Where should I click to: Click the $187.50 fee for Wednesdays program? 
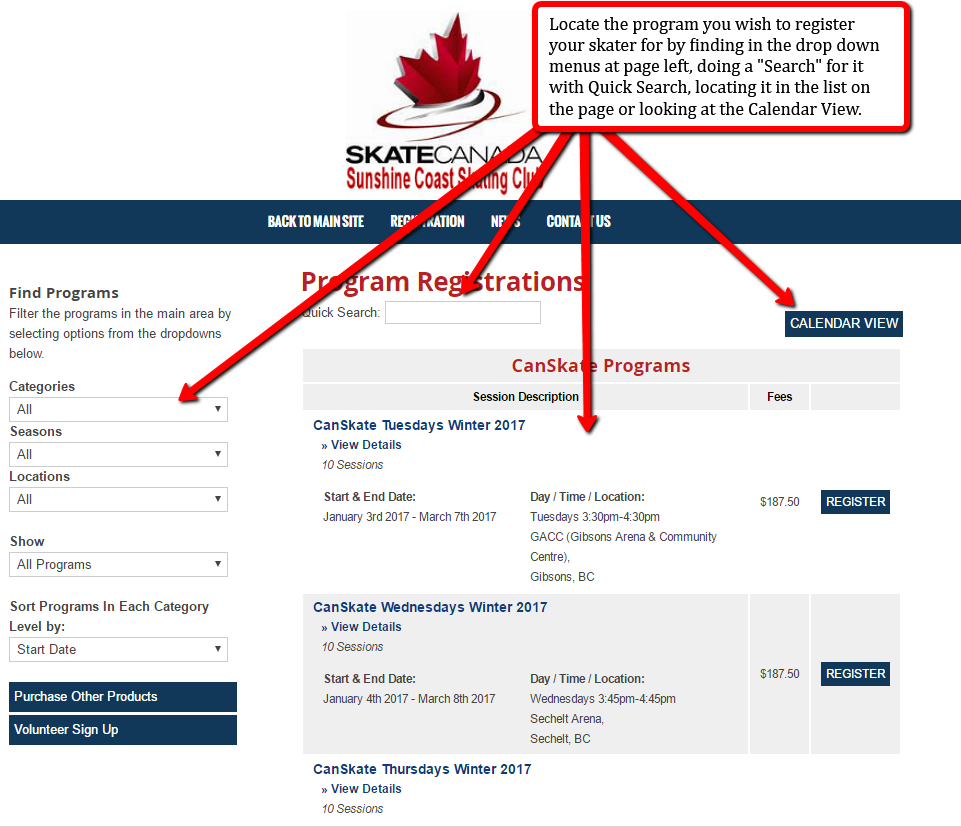tap(780, 674)
